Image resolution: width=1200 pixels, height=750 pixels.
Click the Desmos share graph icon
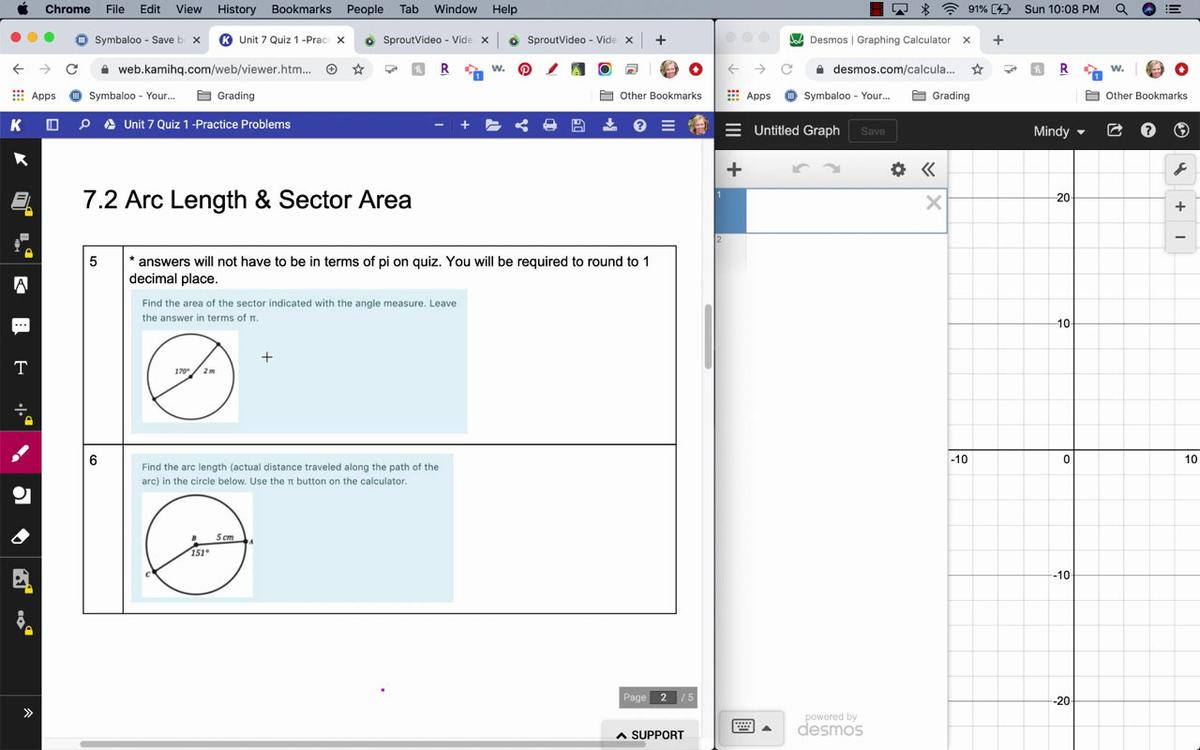1115,131
